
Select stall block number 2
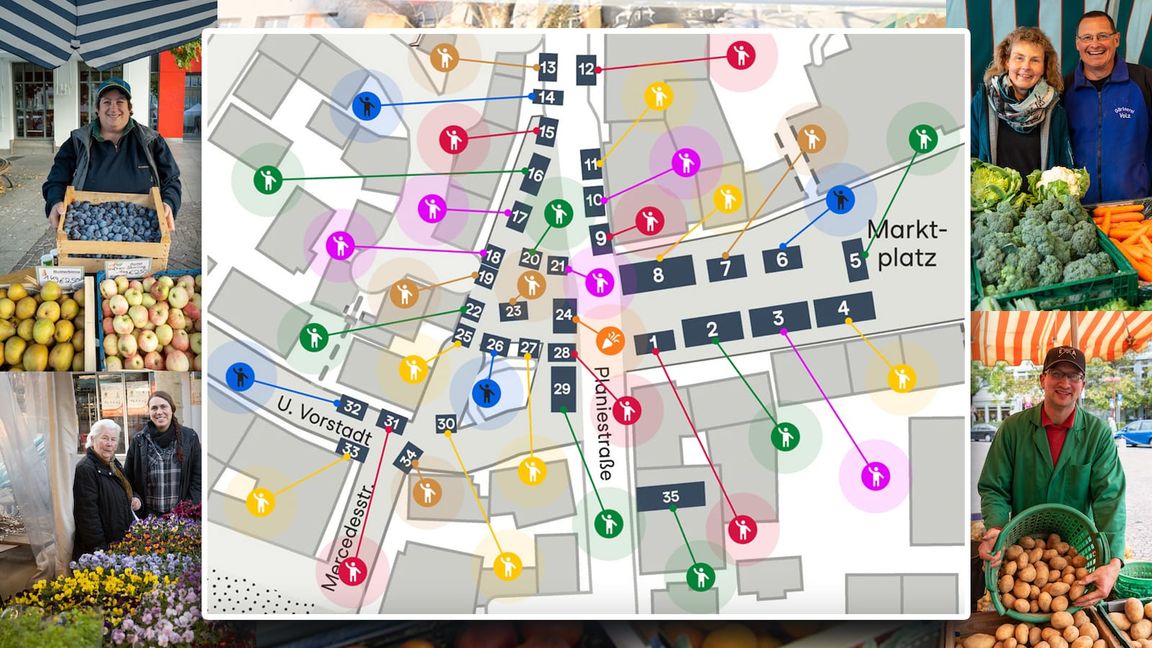(x=712, y=329)
